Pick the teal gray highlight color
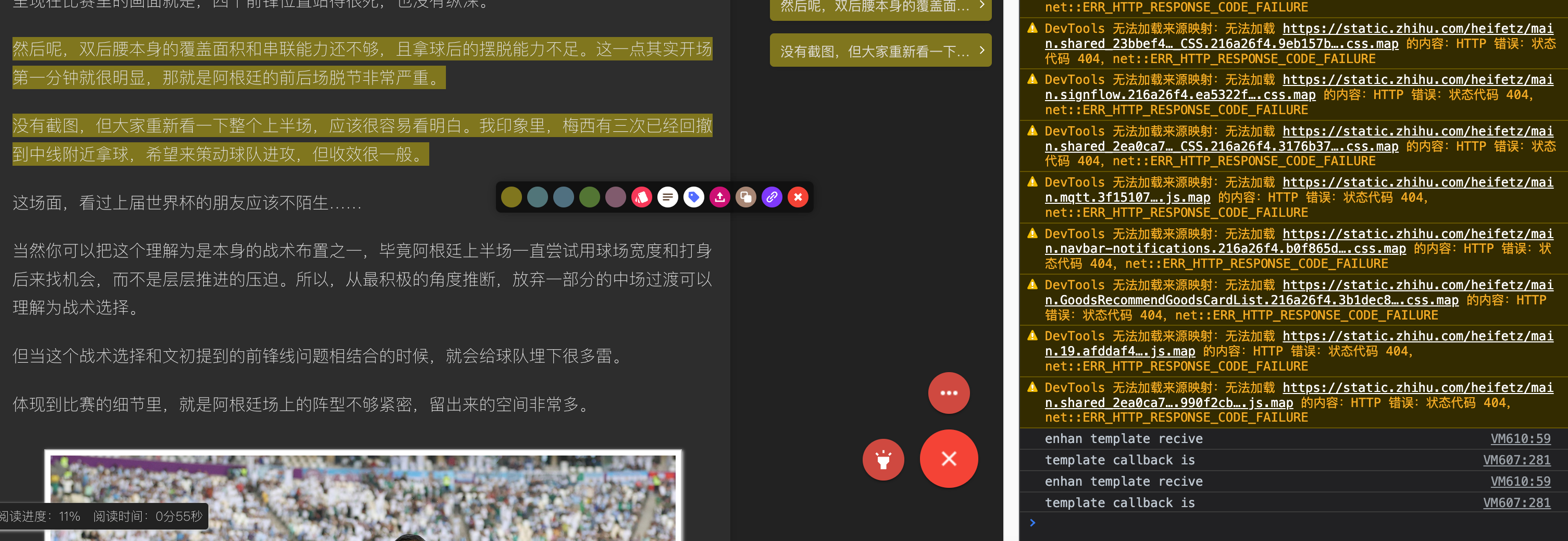The width and height of the screenshot is (1568, 541). (x=538, y=198)
